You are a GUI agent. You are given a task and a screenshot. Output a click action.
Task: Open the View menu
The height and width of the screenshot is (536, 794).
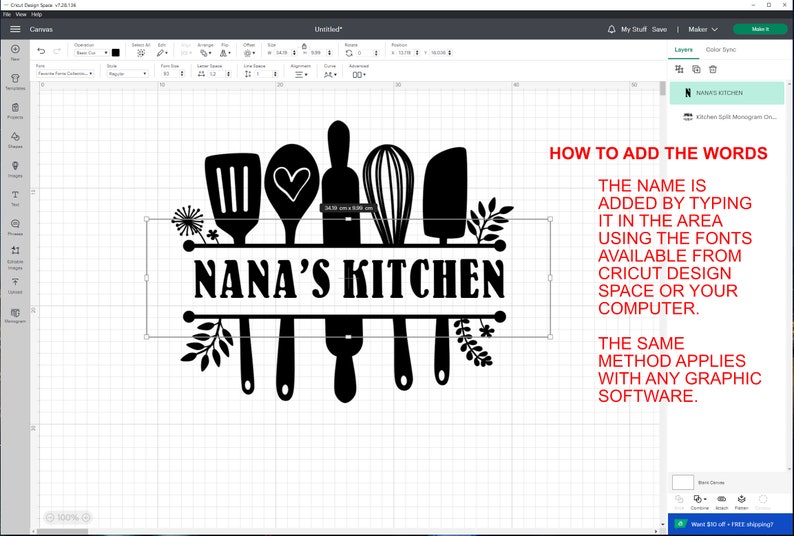tap(21, 14)
